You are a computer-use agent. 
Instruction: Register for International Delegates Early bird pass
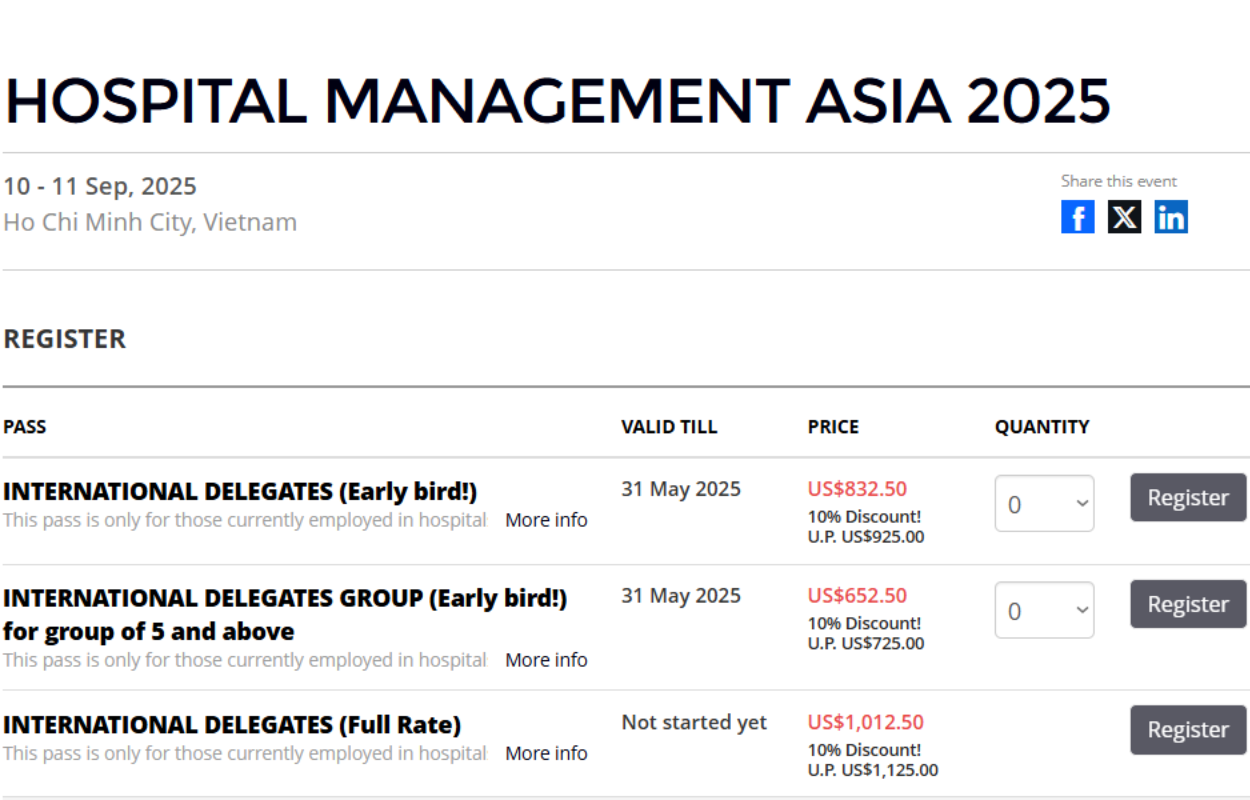[x=1188, y=498]
